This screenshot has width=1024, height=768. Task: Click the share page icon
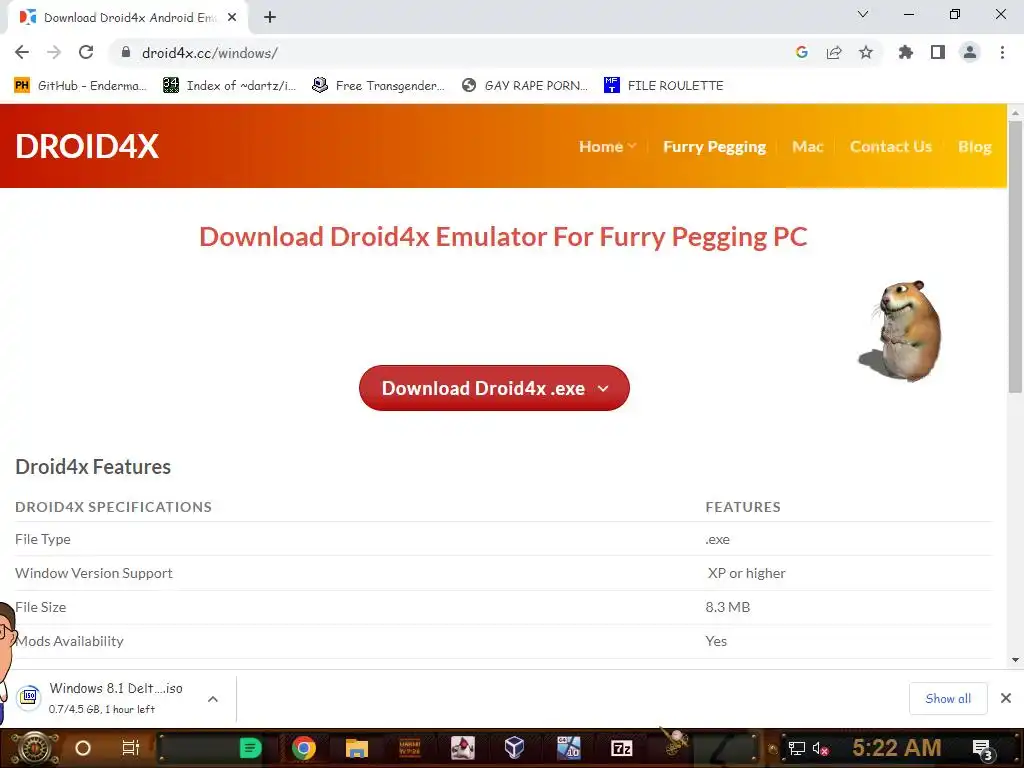[834, 52]
